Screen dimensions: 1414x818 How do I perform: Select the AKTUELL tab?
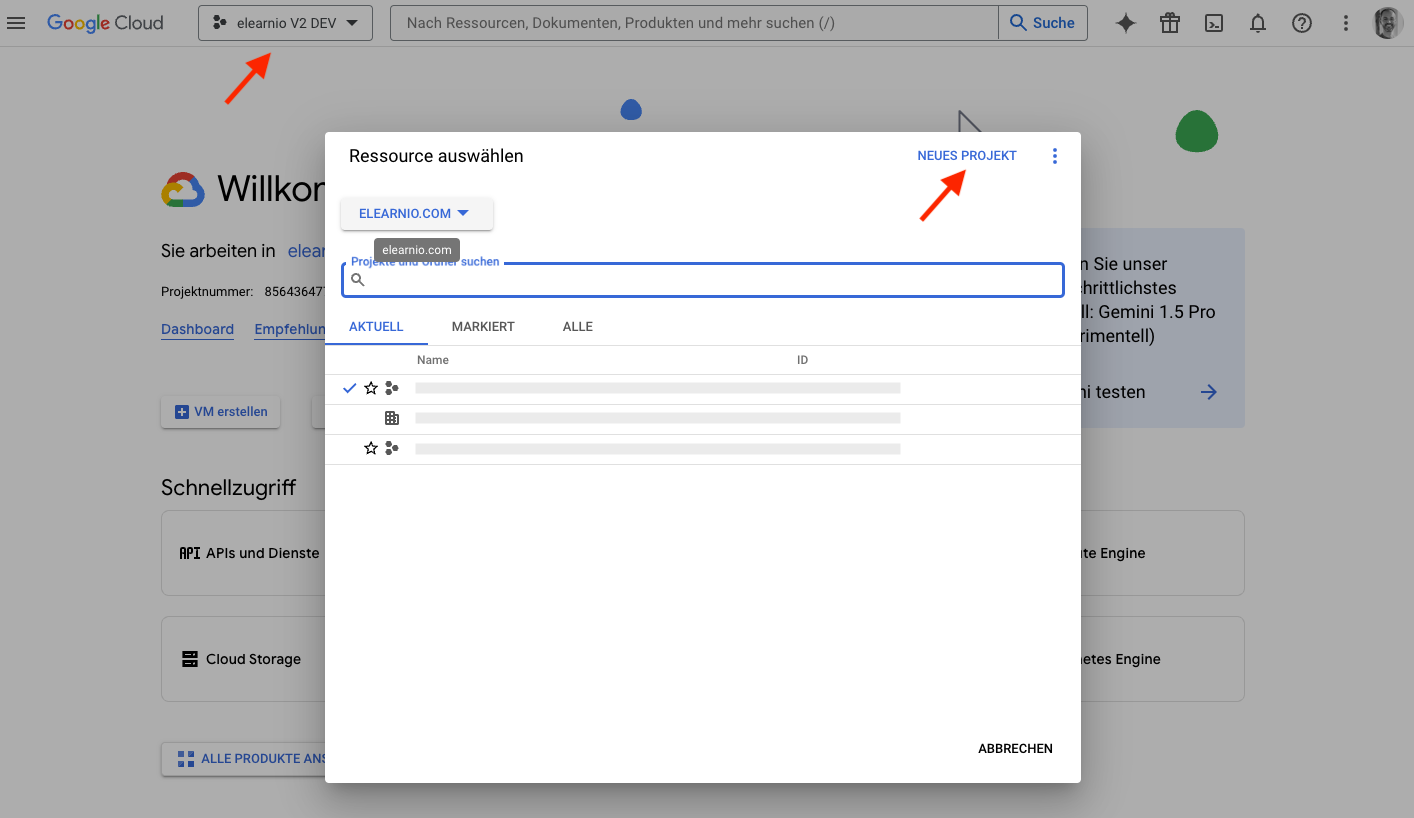(376, 327)
